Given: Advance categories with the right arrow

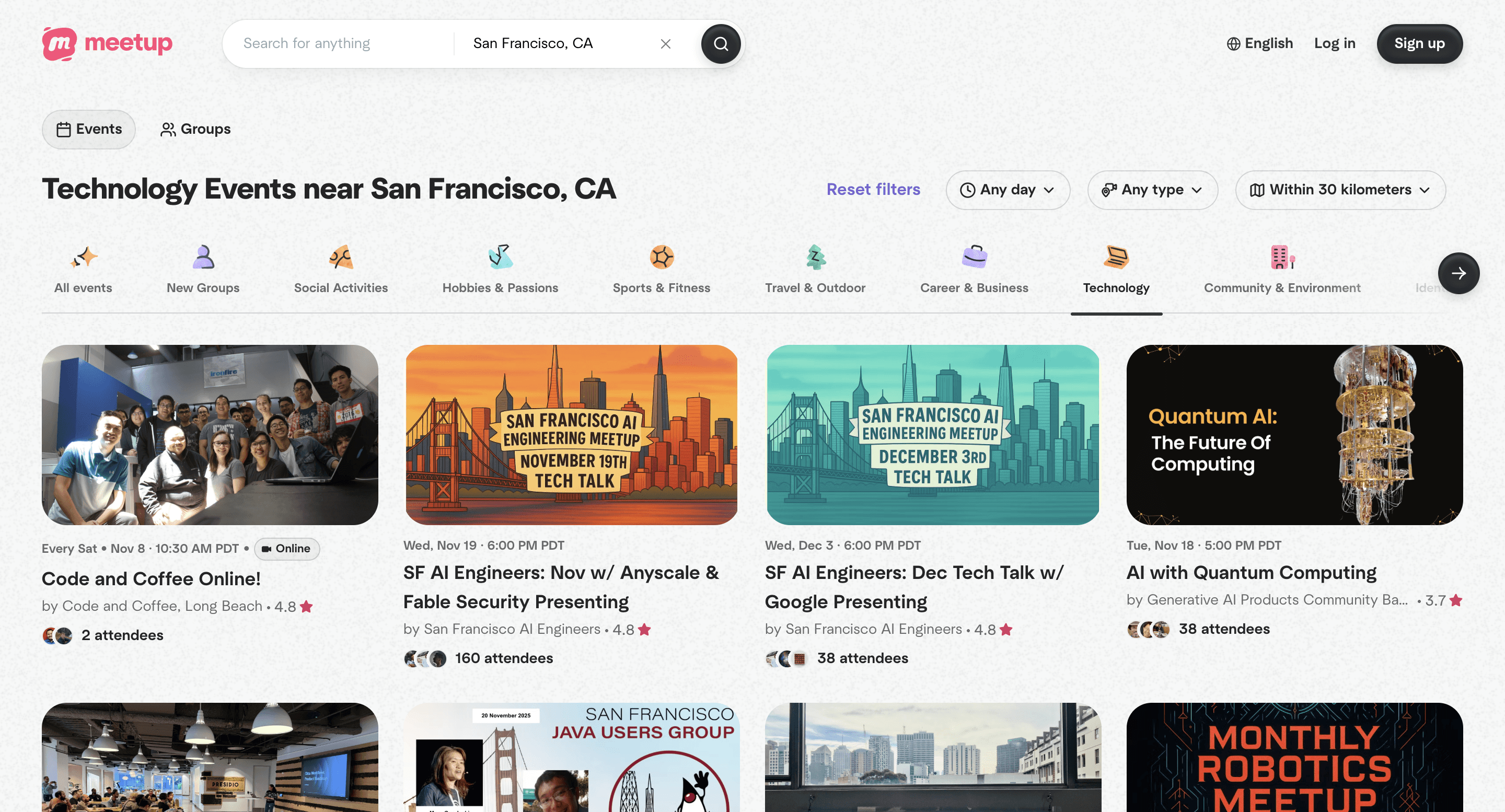Looking at the screenshot, I should coord(1459,273).
